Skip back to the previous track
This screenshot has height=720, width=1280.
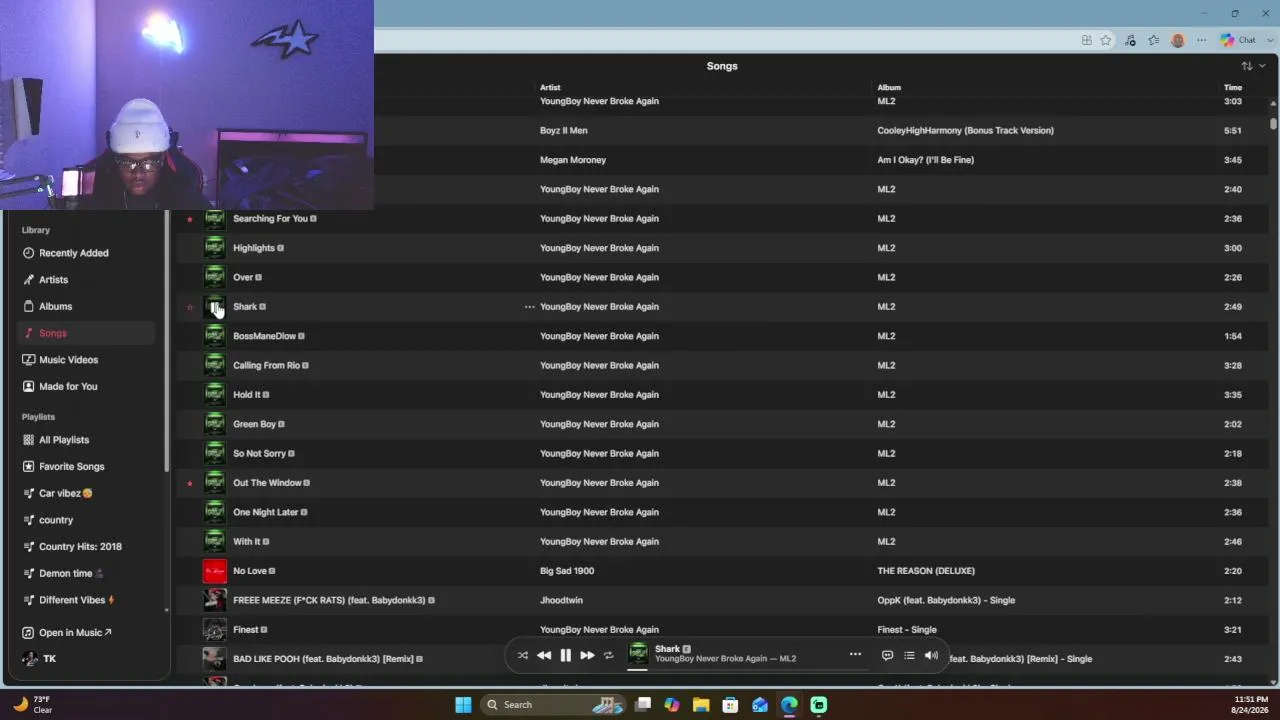[543, 656]
